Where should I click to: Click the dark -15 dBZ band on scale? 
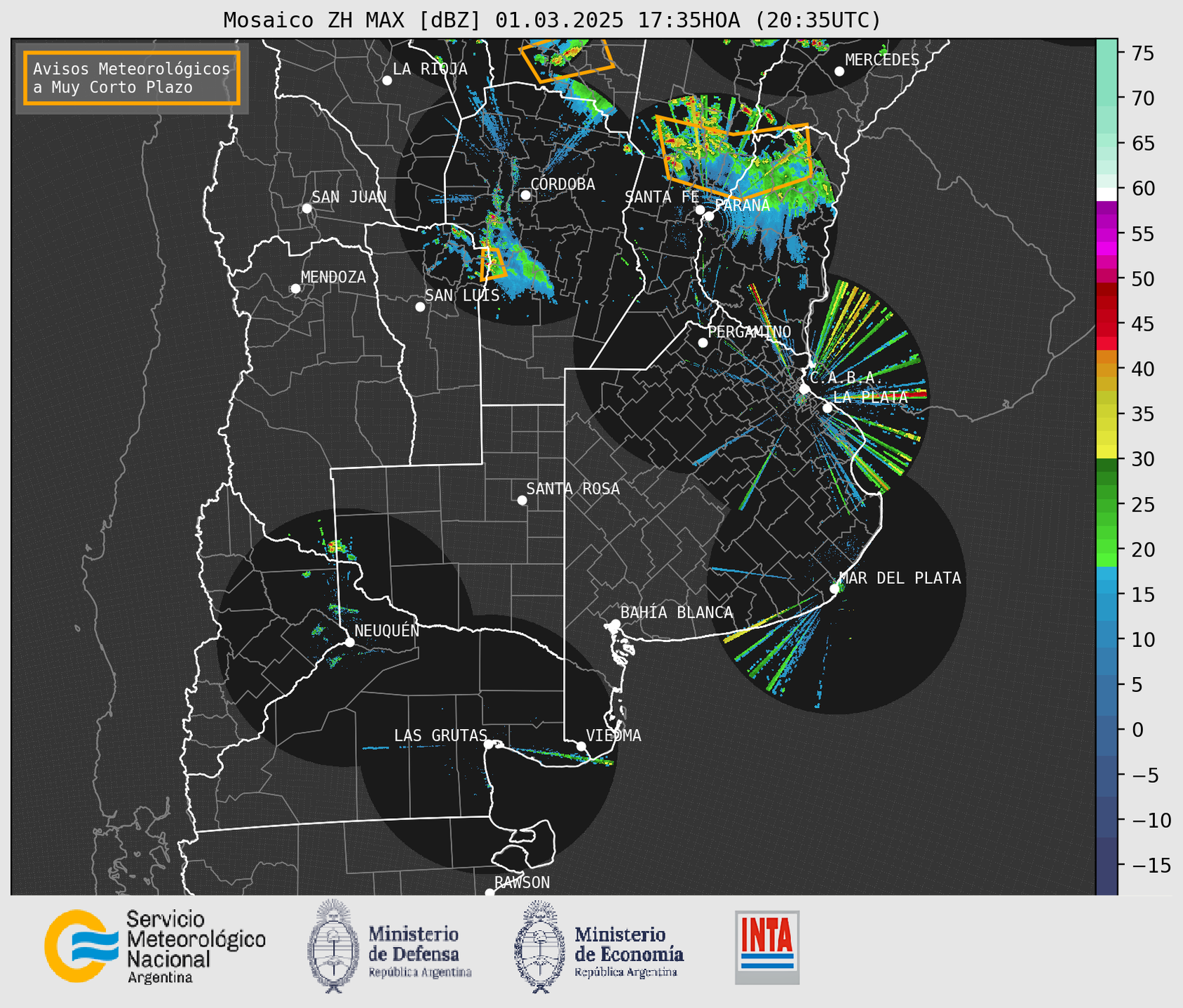tap(1107, 866)
